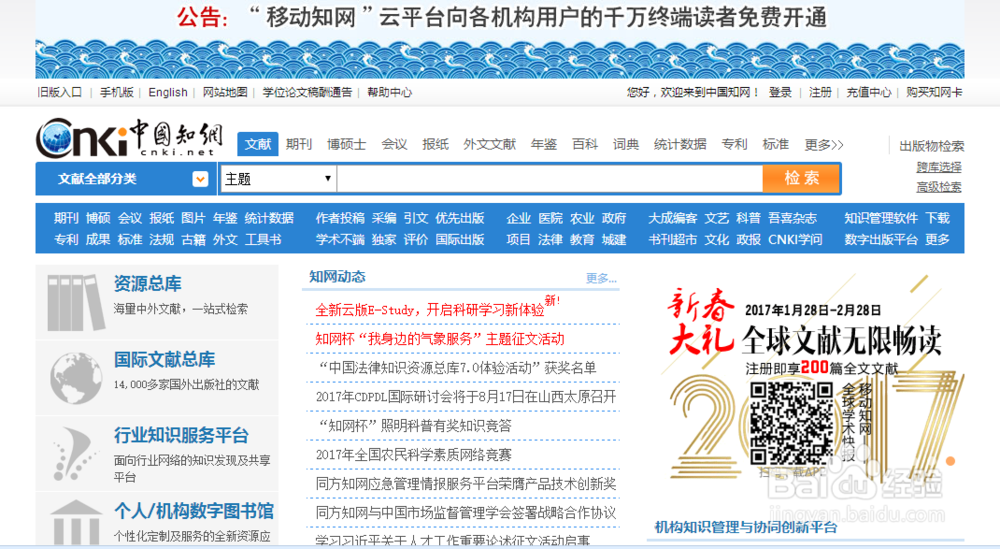
Task: Open the 资源总库 bookshelf icon
Action: [x=75, y=302]
